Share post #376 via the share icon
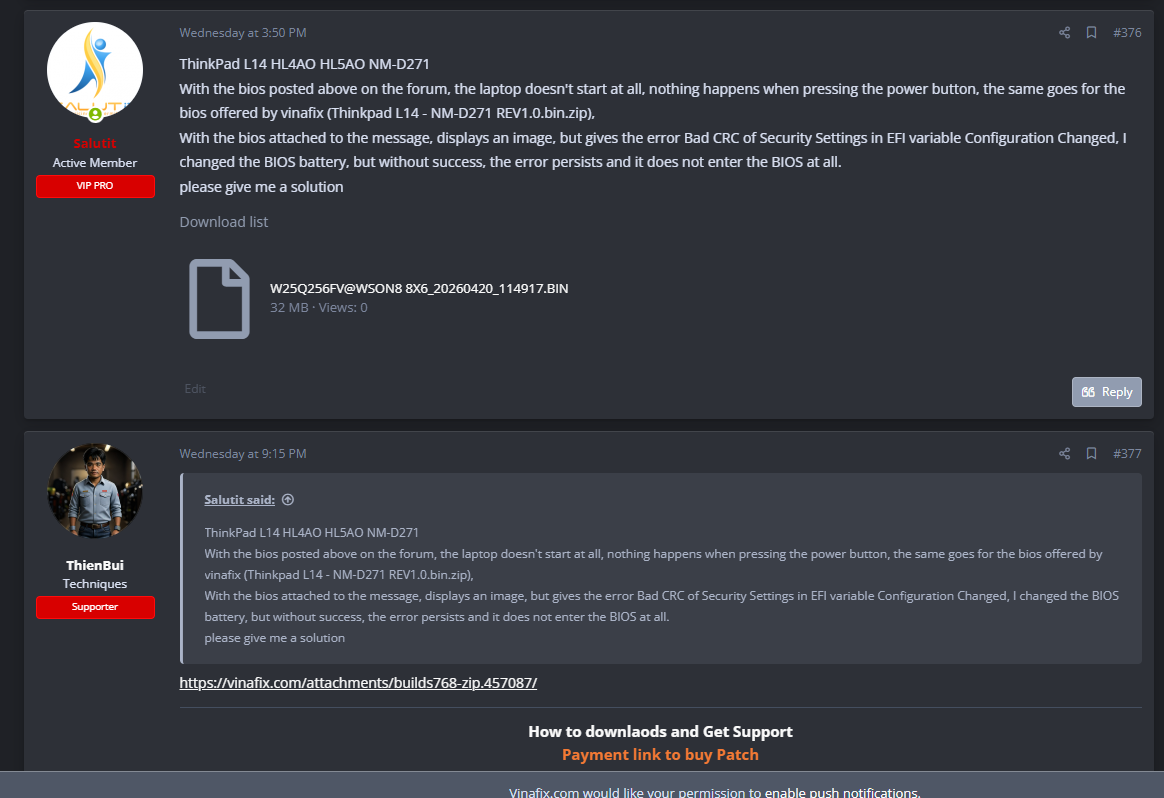The height and width of the screenshot is (798, 1164). pyautogui.click(x=1064, y=32)
